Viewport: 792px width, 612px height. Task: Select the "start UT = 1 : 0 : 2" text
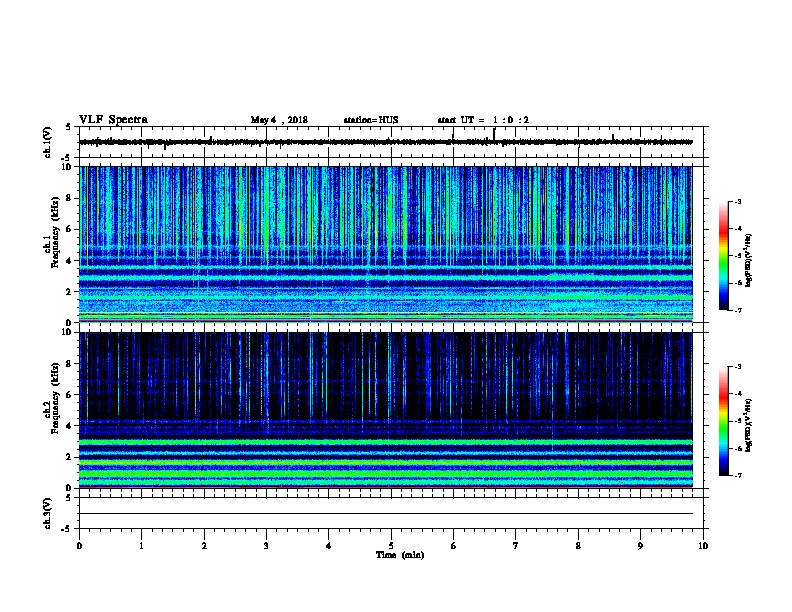click(x=483, y=120)
